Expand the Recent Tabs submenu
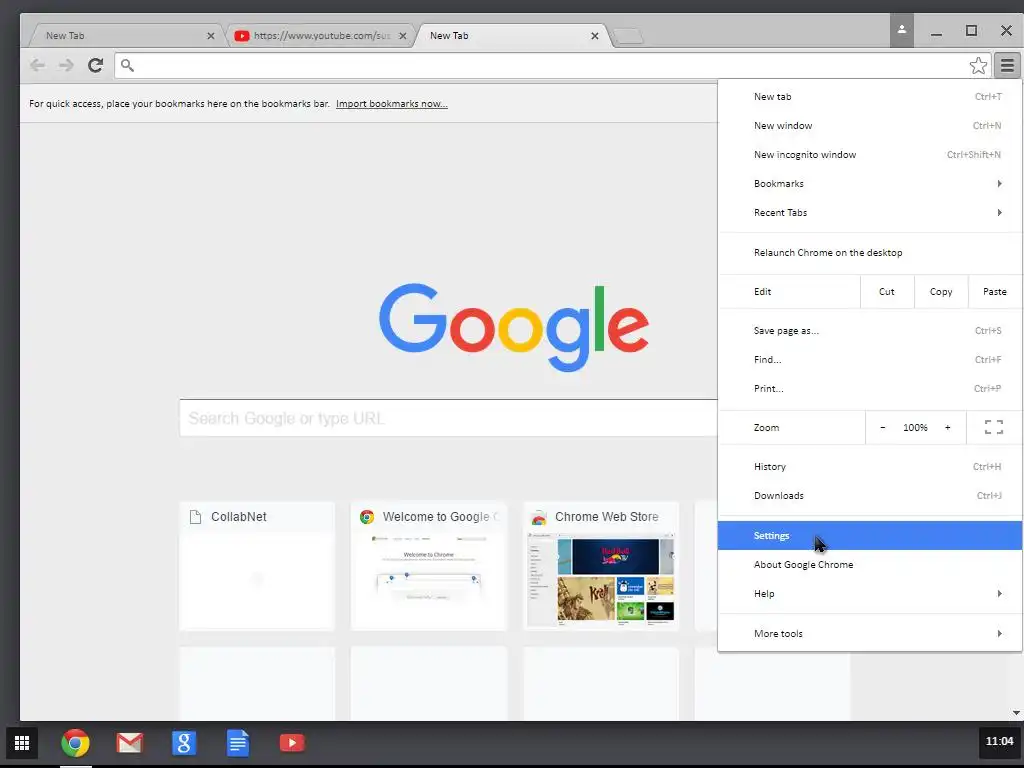 (x=870, y=213)
